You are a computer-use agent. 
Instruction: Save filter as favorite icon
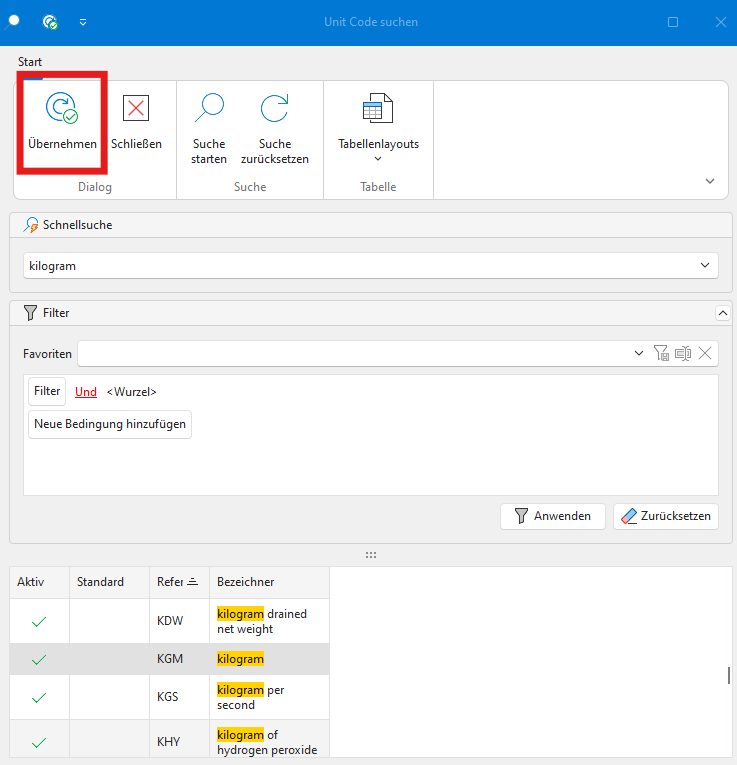(x=661, y=353)
